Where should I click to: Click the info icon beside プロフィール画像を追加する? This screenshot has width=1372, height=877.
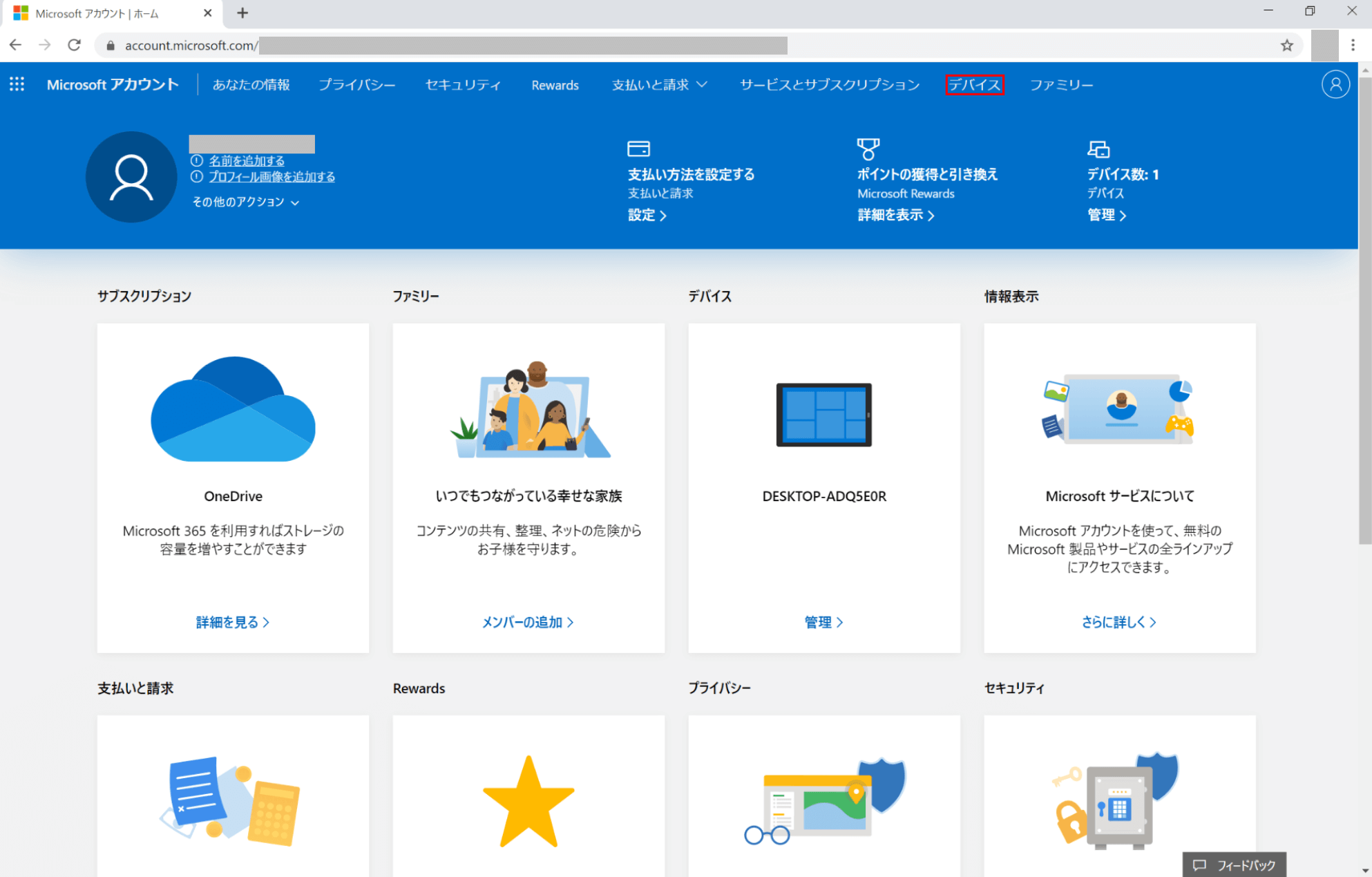[x=197, y=176]
